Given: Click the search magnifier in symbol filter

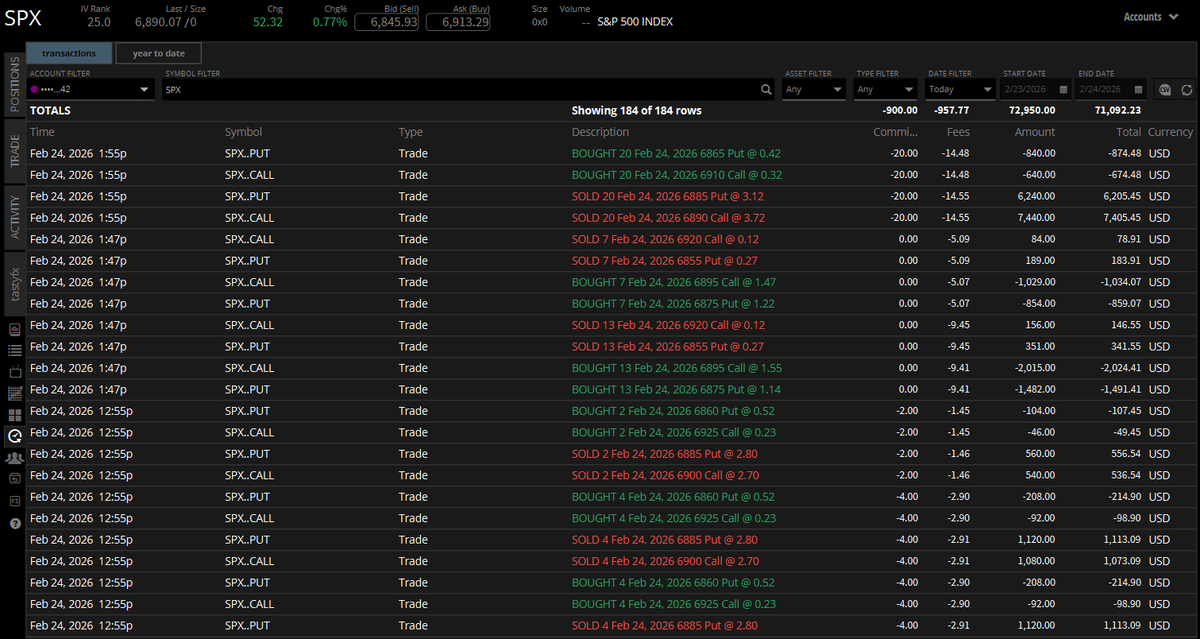Looking at the screenshot, I should coord(766,89).
